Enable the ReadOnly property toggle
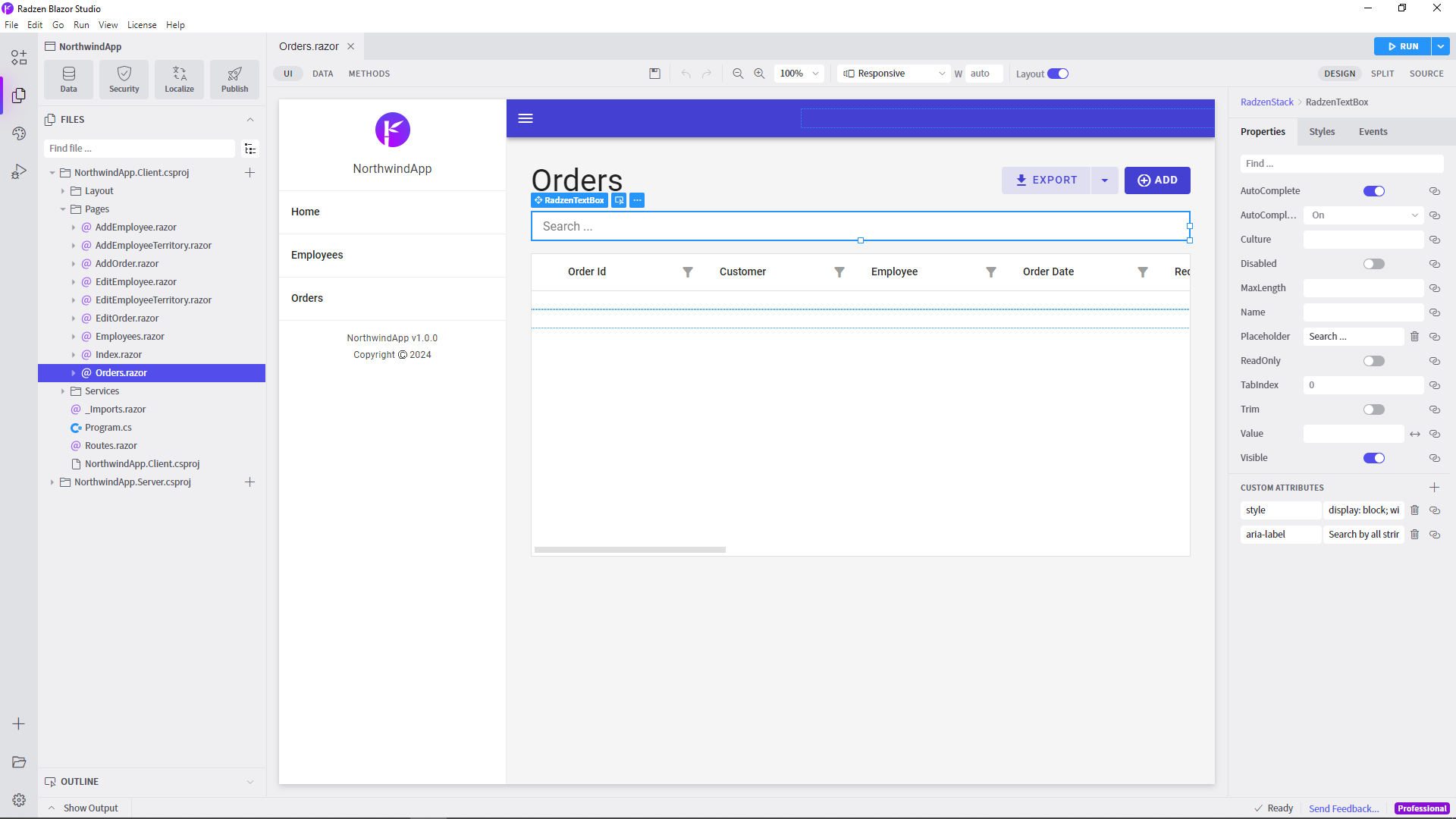 click(x=1373, y=361)
